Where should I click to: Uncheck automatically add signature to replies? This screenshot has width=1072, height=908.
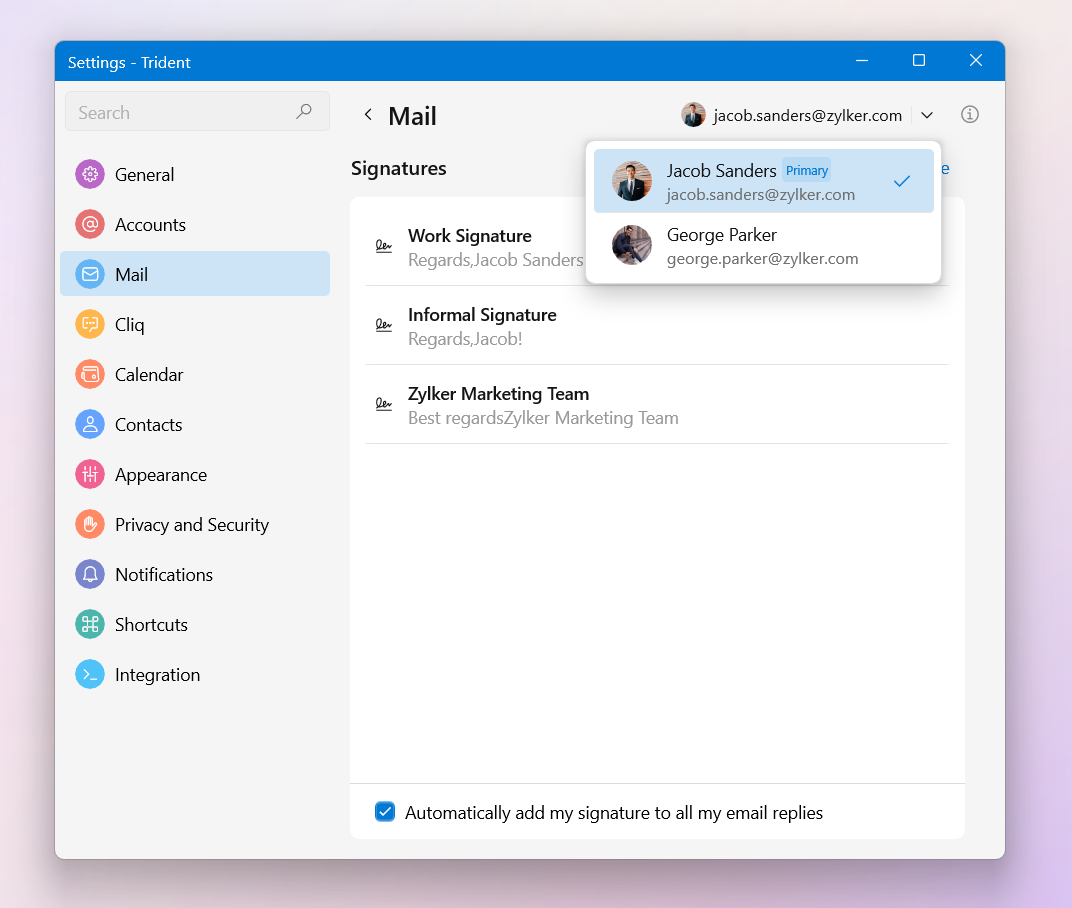(385, 812)
